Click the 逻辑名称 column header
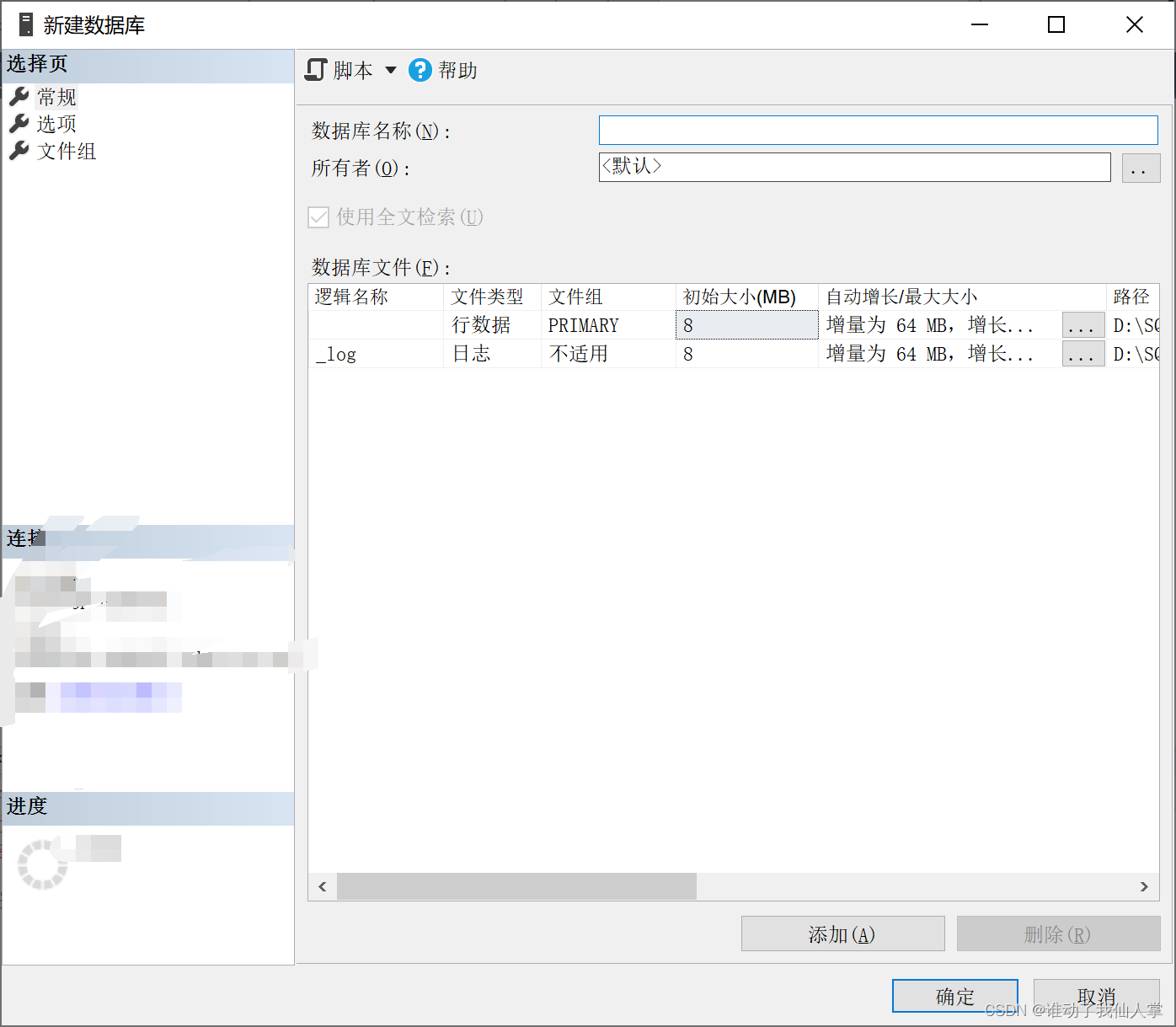 click(x=376, y=297)
